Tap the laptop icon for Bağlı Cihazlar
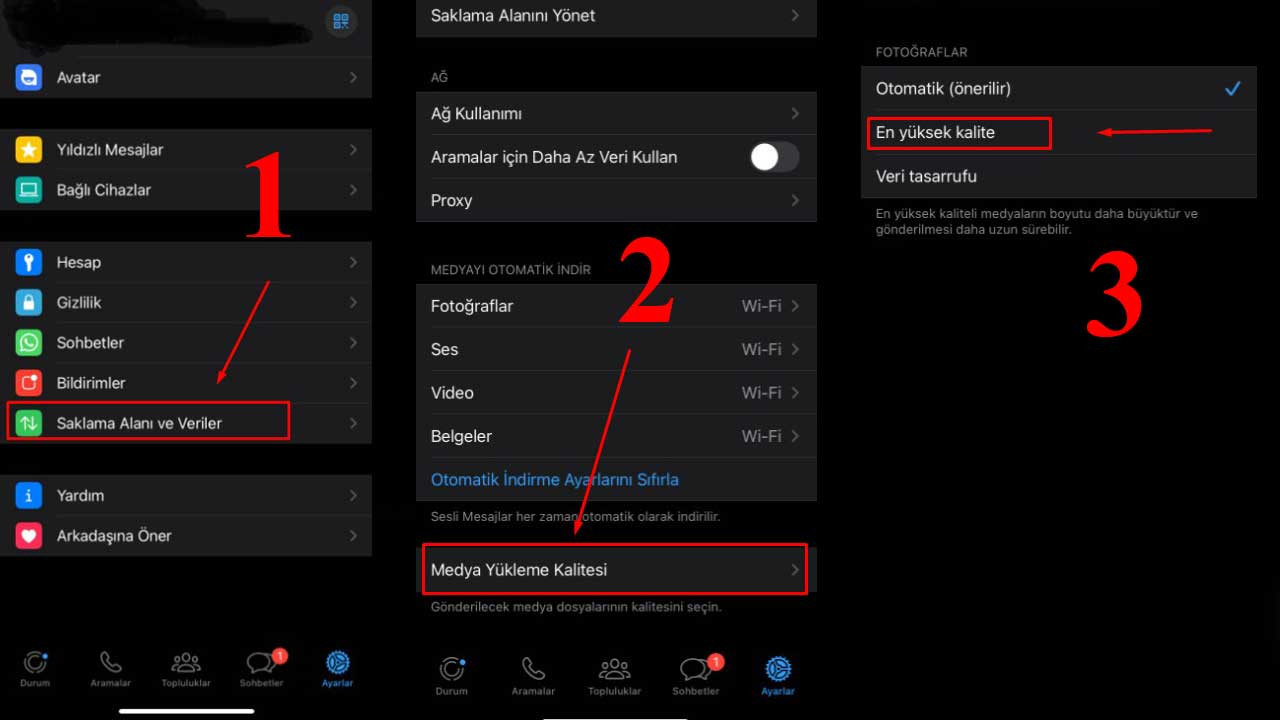 click(29, 190)
